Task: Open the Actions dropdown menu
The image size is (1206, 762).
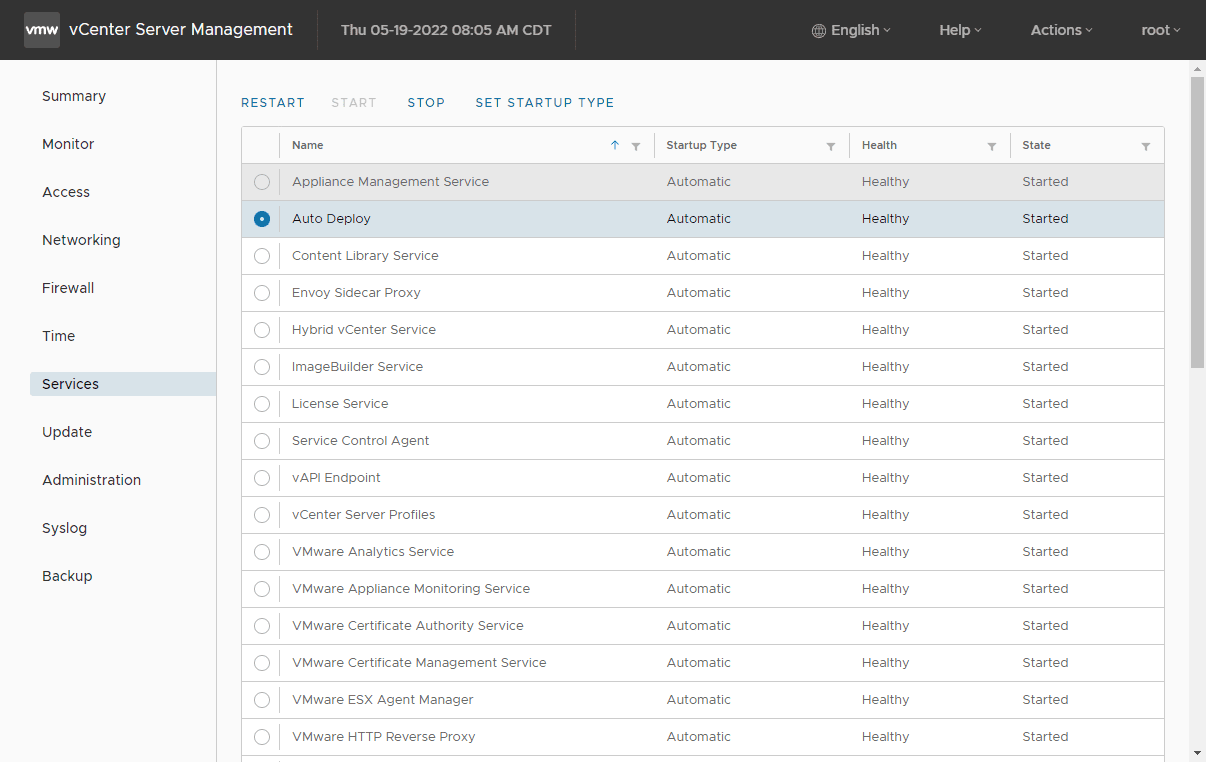Action: [x=1061, y=30]
